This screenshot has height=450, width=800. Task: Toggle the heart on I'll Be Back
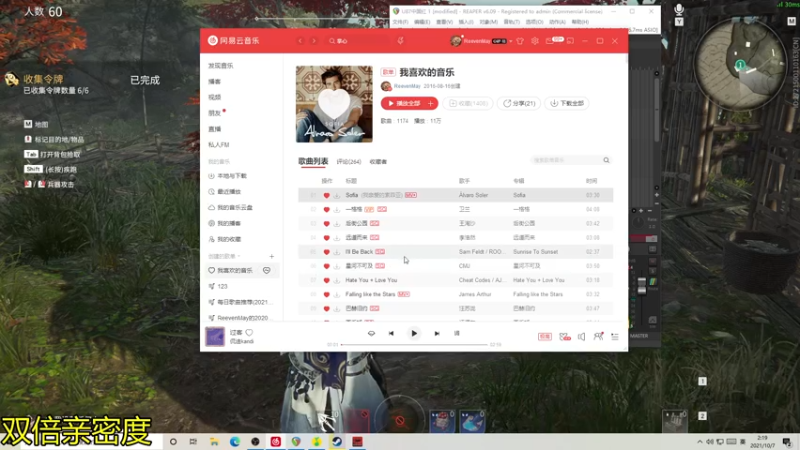click(327, 252)
